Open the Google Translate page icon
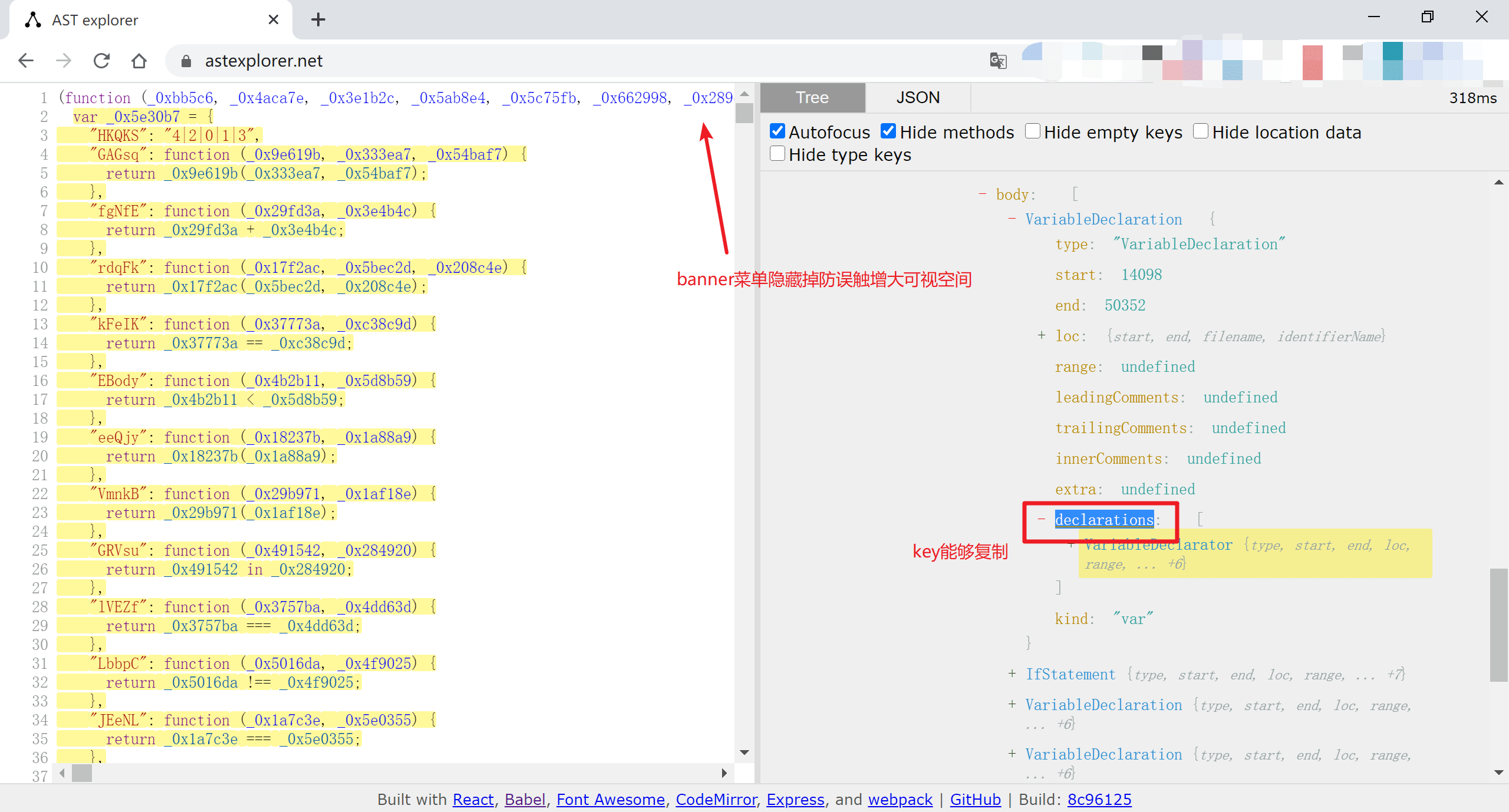 point(997,61)
